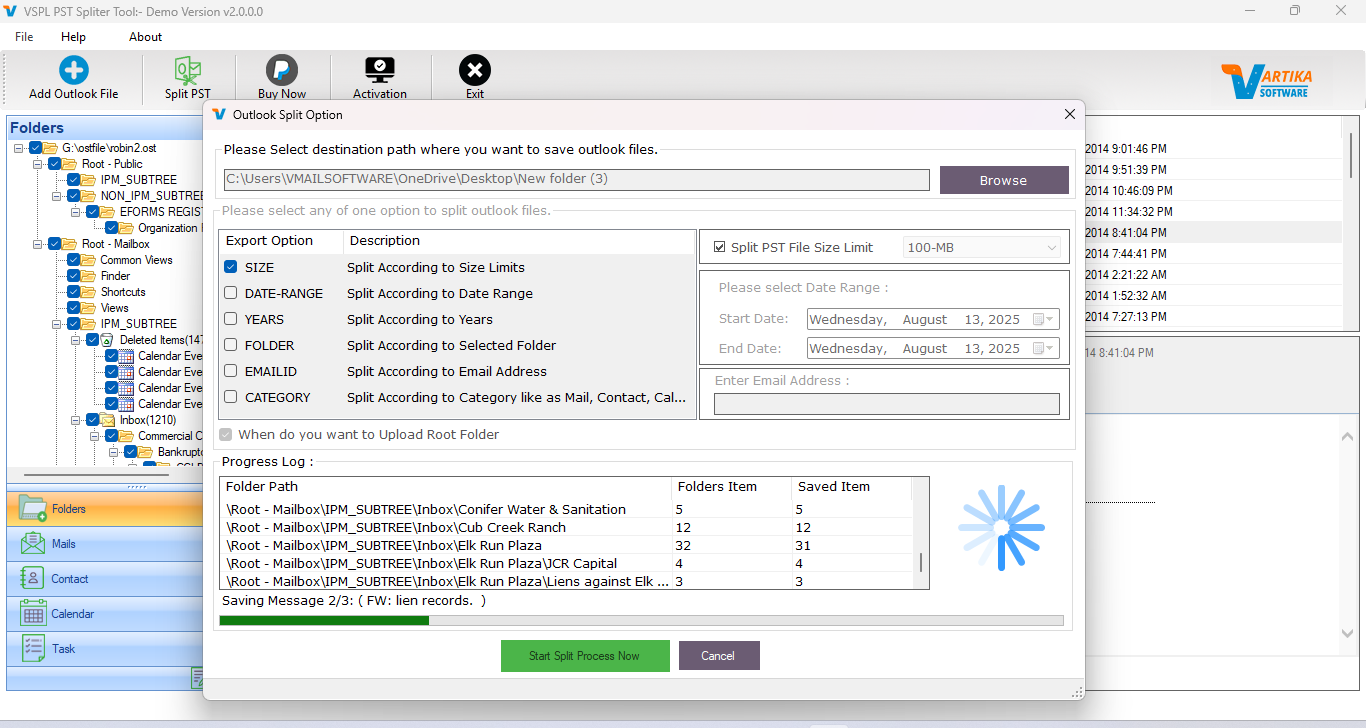The width and height of the screenshot is (1366, 728).
Task: Open the Start Date date picker
Action: (1048, 319)
